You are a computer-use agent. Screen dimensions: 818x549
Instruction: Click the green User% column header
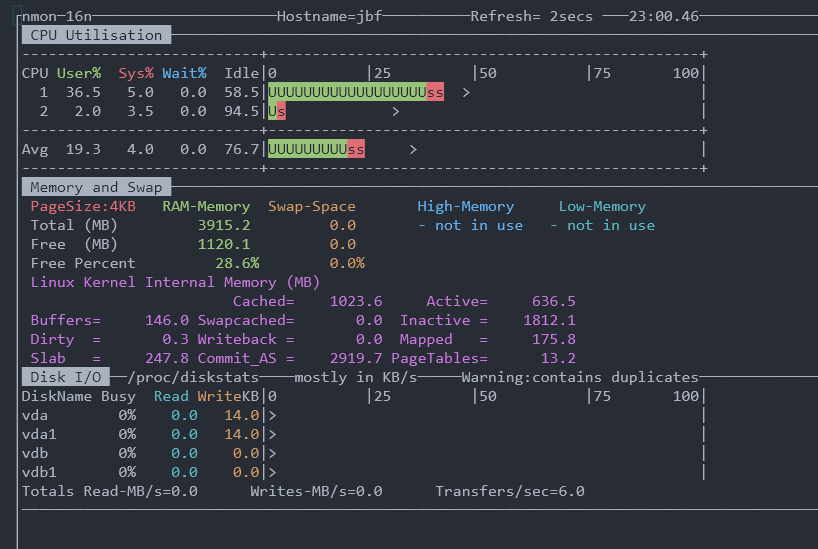click(79, 73)
